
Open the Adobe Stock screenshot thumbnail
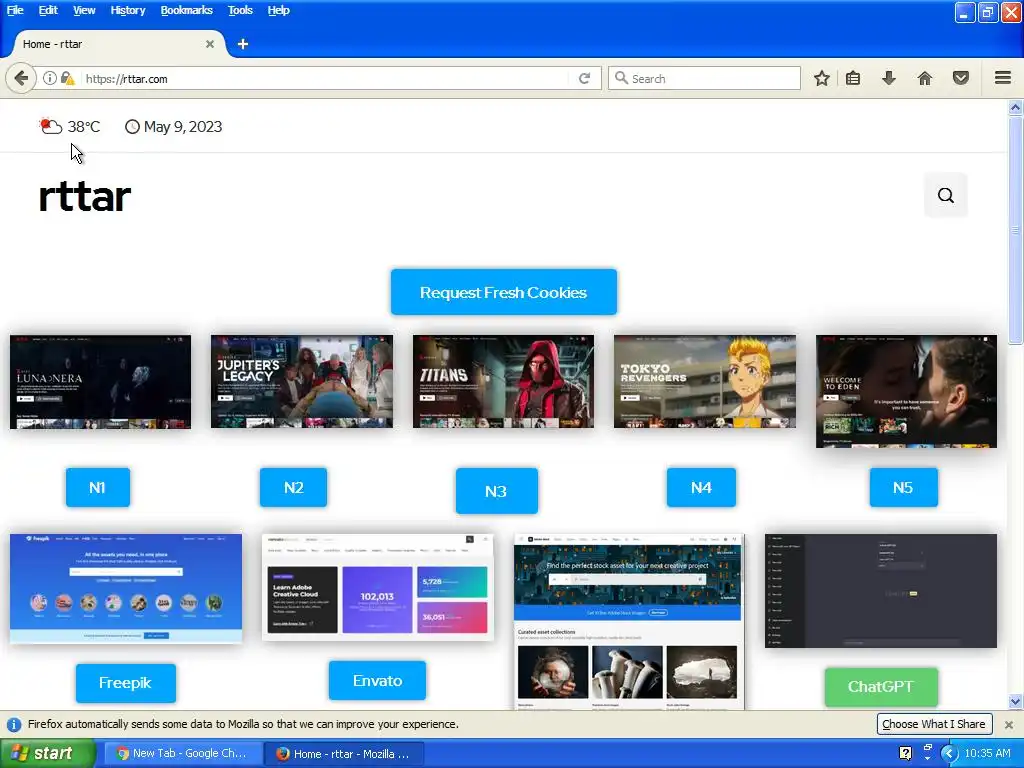(629, 622)
